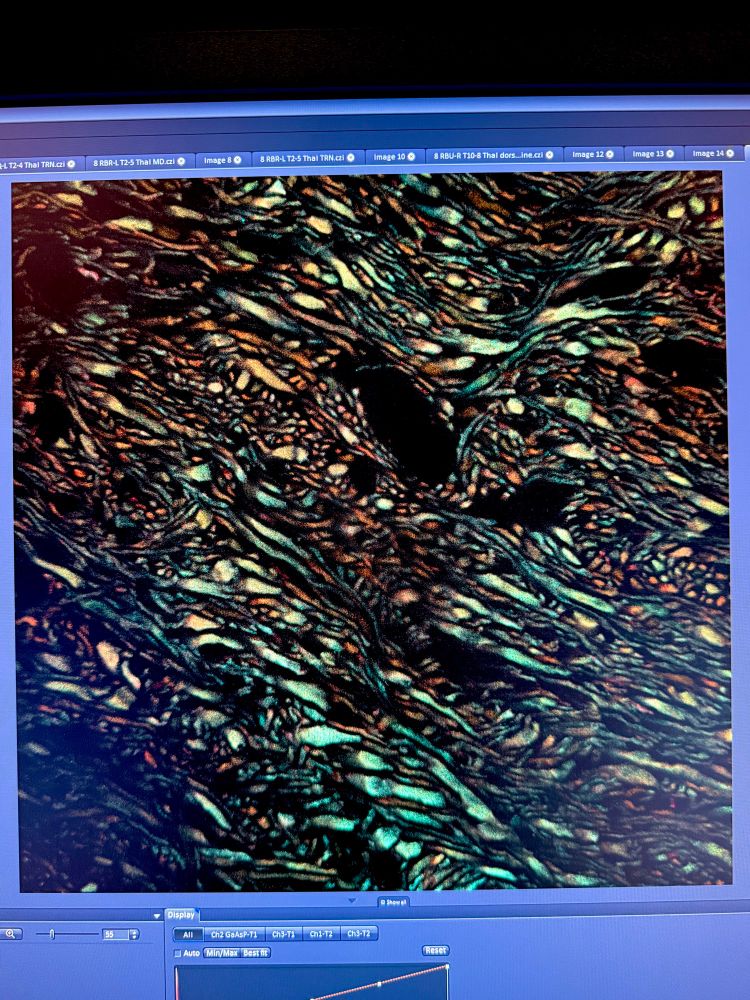Close the '8 RBR-L T2-5 Thal TRN.czi' tab
Viewport: 750px width, 1000px height.
[350, 158]
